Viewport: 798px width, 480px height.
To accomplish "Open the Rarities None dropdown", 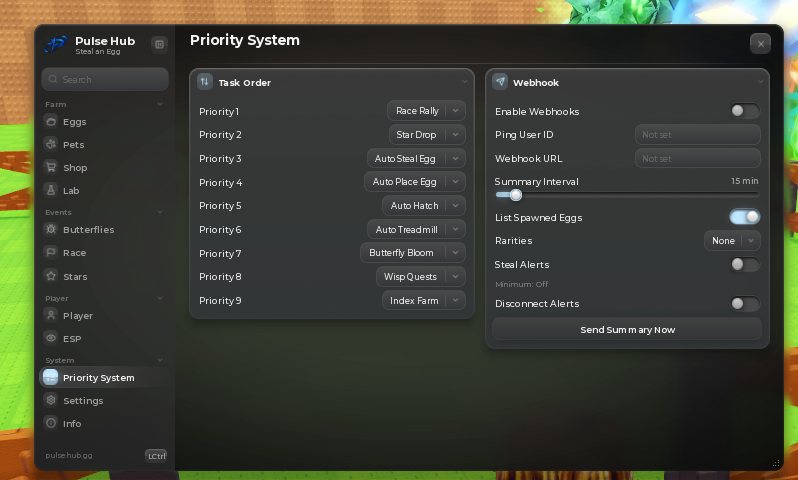I will [732, 241].
